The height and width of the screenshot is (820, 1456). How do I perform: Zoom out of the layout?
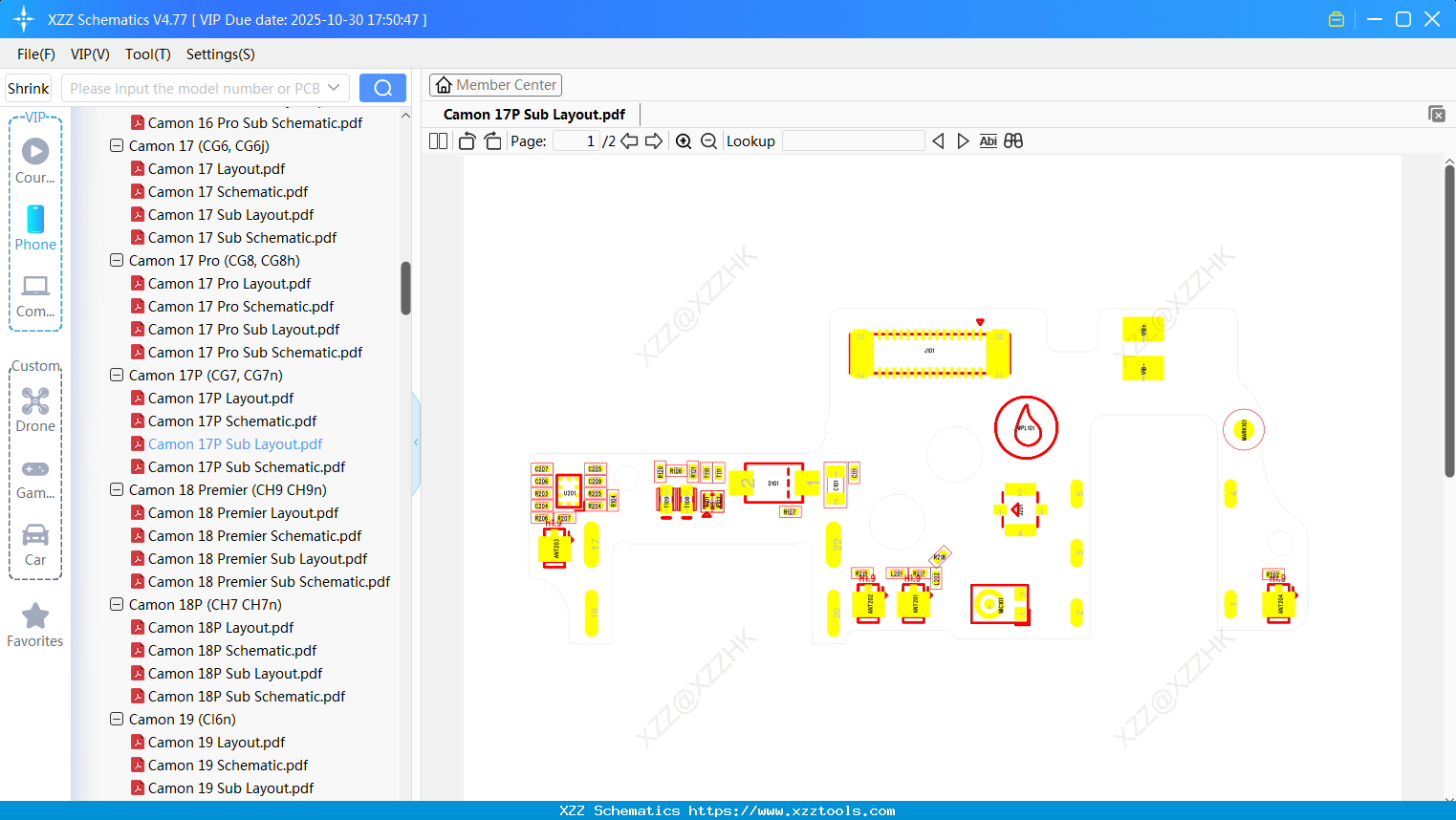[x=708, y=141]
